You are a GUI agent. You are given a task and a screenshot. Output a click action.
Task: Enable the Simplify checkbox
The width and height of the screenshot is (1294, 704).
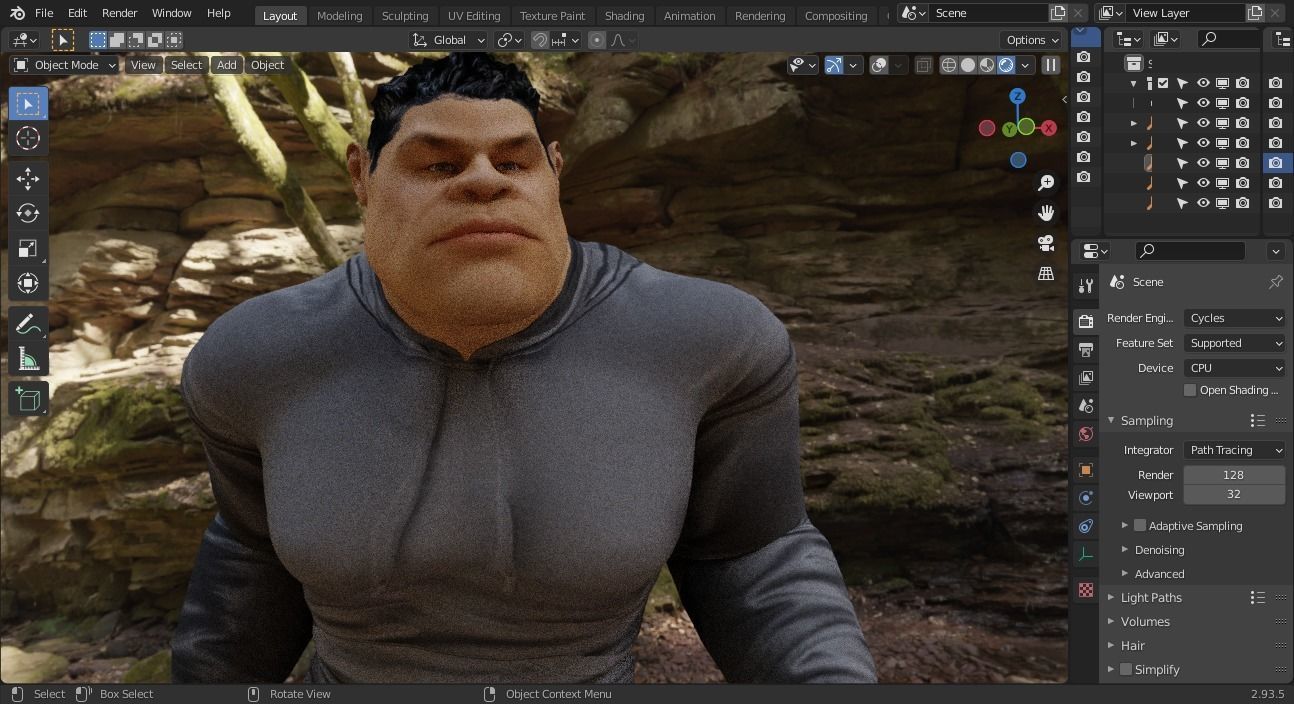tap(1126, 669)
